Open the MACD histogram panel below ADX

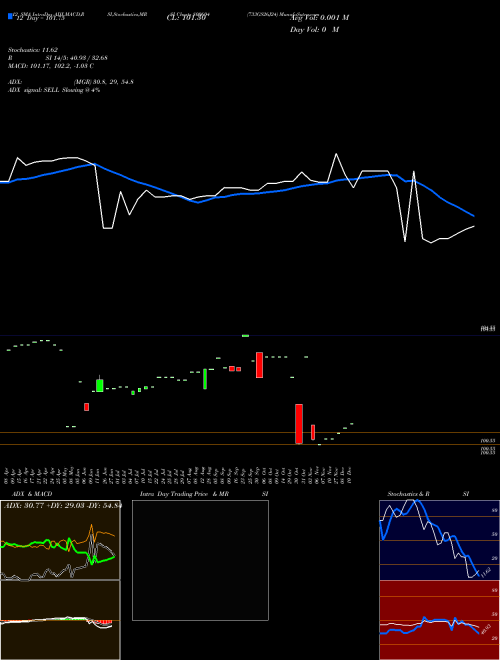point(60,620)
